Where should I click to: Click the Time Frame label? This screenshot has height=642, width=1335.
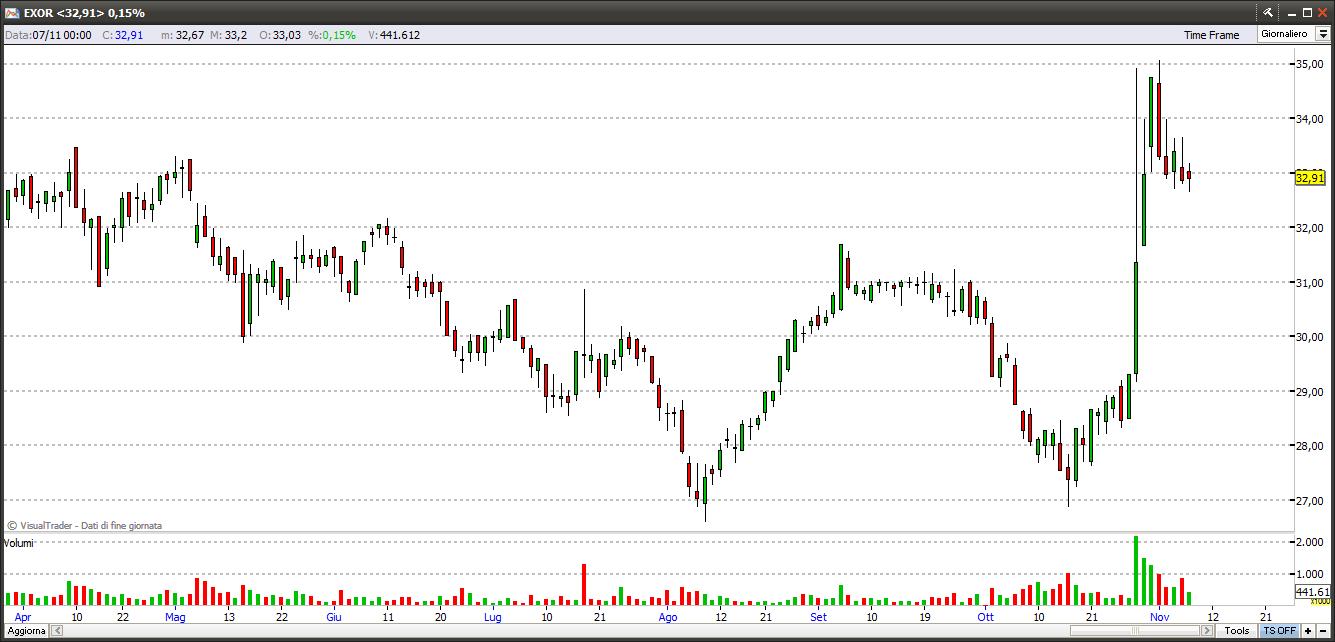tap(1211, 35)
